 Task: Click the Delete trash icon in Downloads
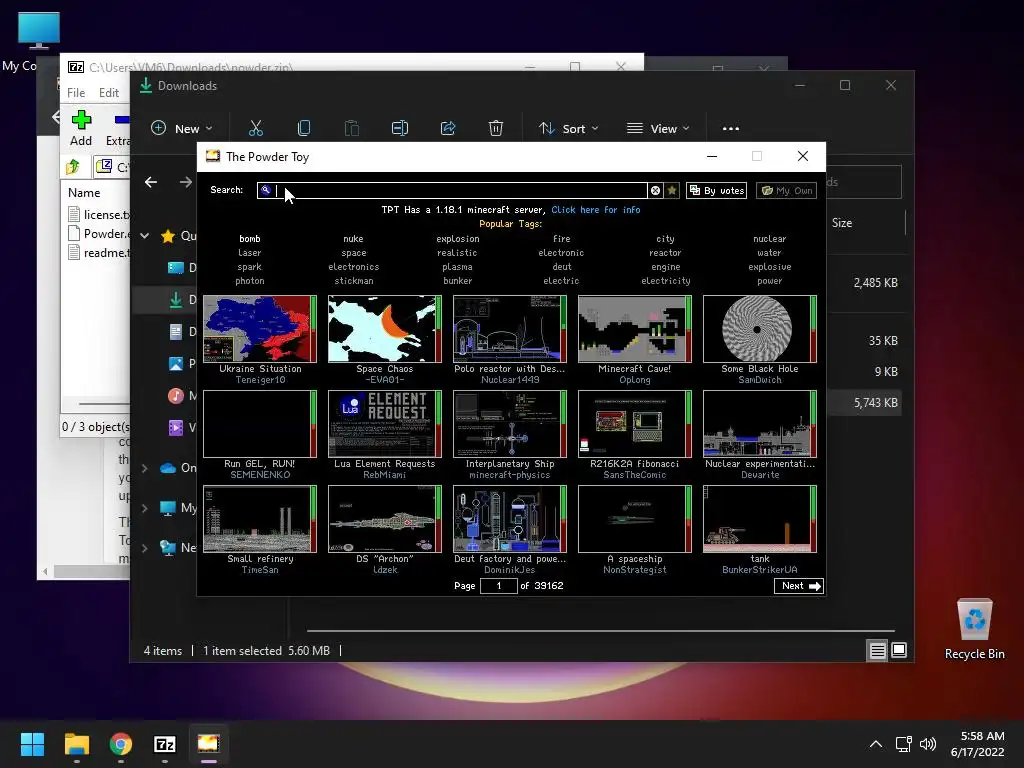tap(496, 129)
